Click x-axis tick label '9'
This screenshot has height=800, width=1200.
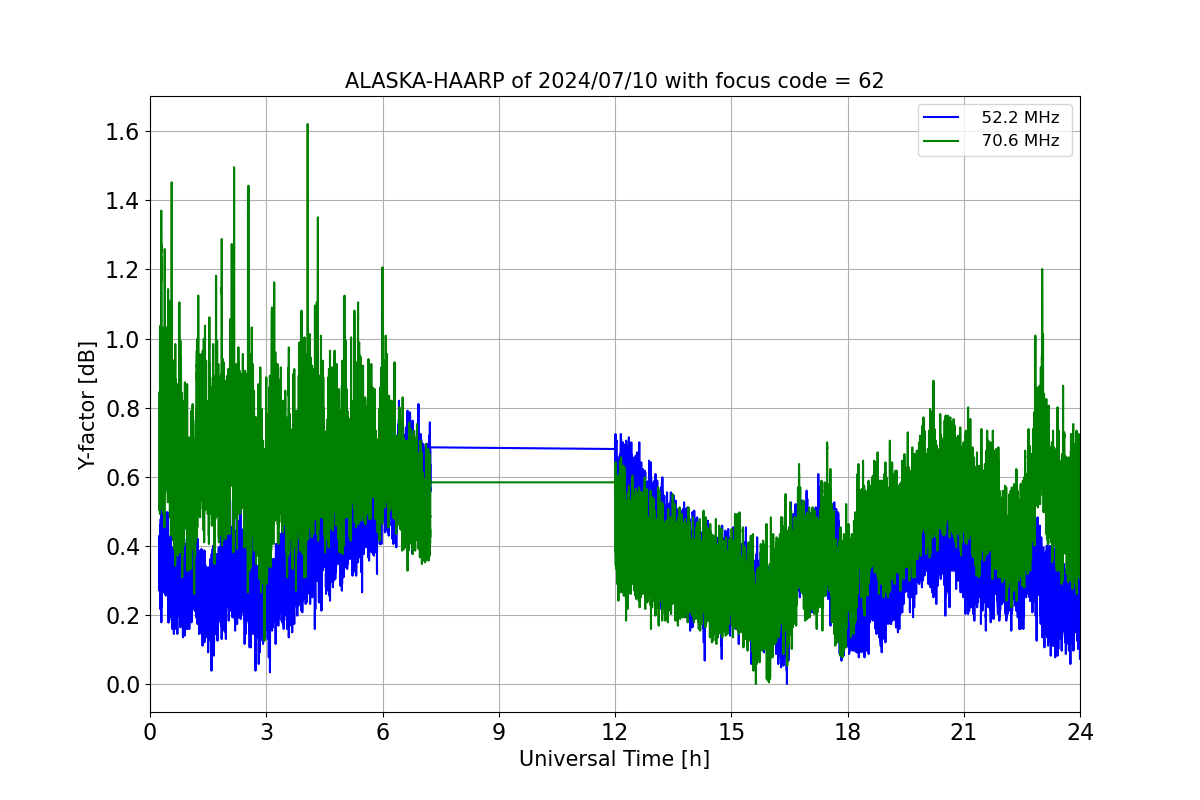tap(499, 731)
